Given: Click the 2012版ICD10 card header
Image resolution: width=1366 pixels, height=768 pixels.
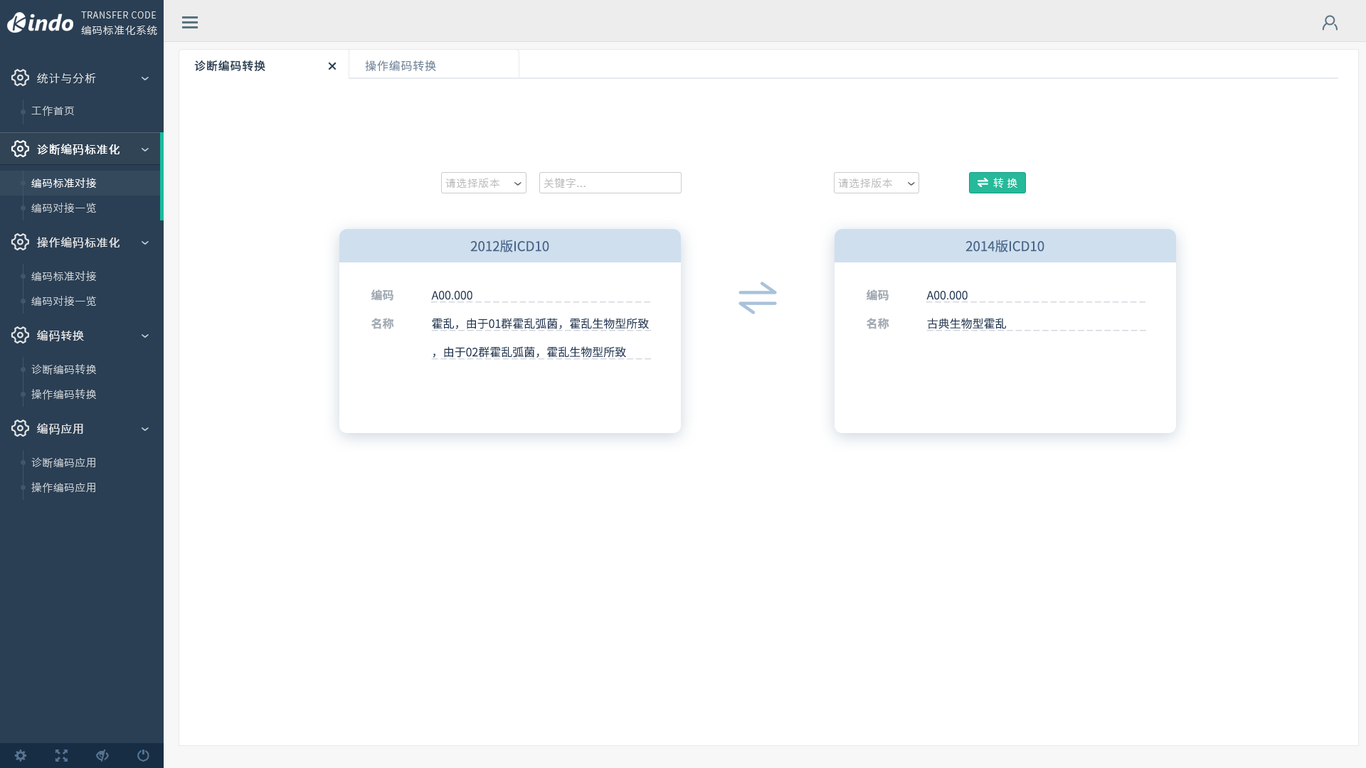Looking at the screenshot, I should click(510, 246).
